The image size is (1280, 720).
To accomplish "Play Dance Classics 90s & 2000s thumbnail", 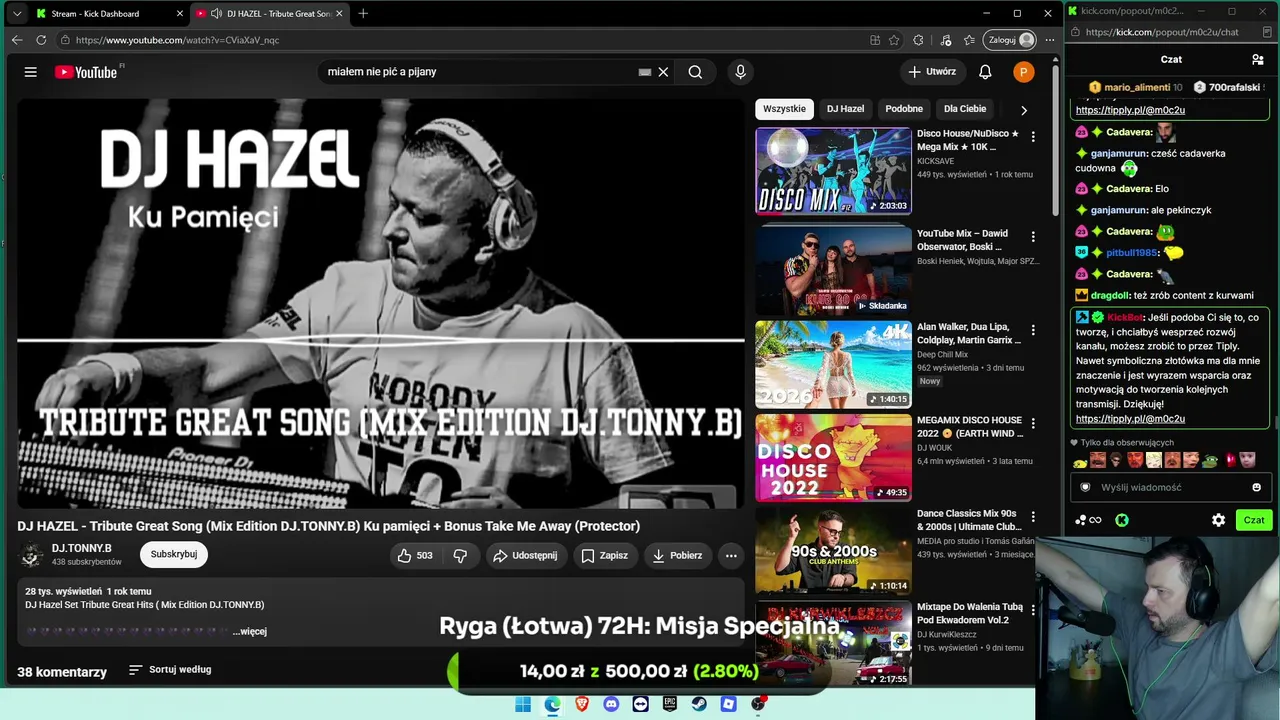I will pos(833,550).
